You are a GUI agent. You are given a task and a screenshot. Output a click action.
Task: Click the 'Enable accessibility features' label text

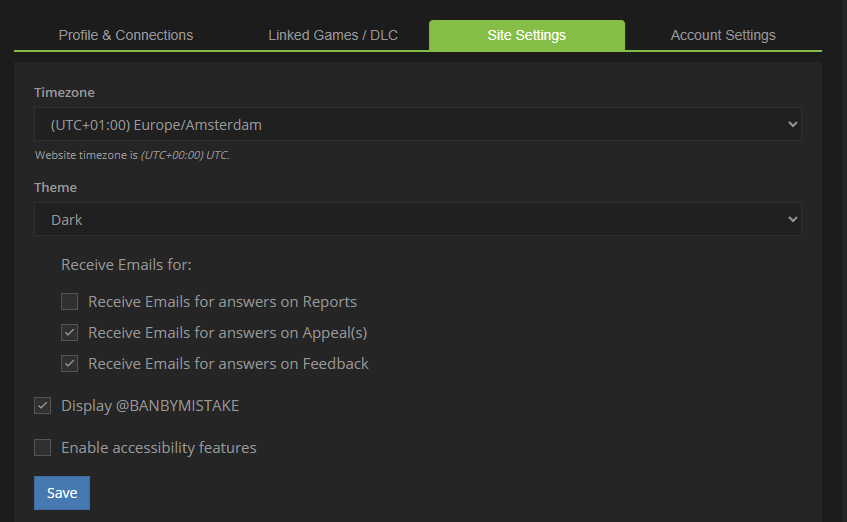click(159, 447)
